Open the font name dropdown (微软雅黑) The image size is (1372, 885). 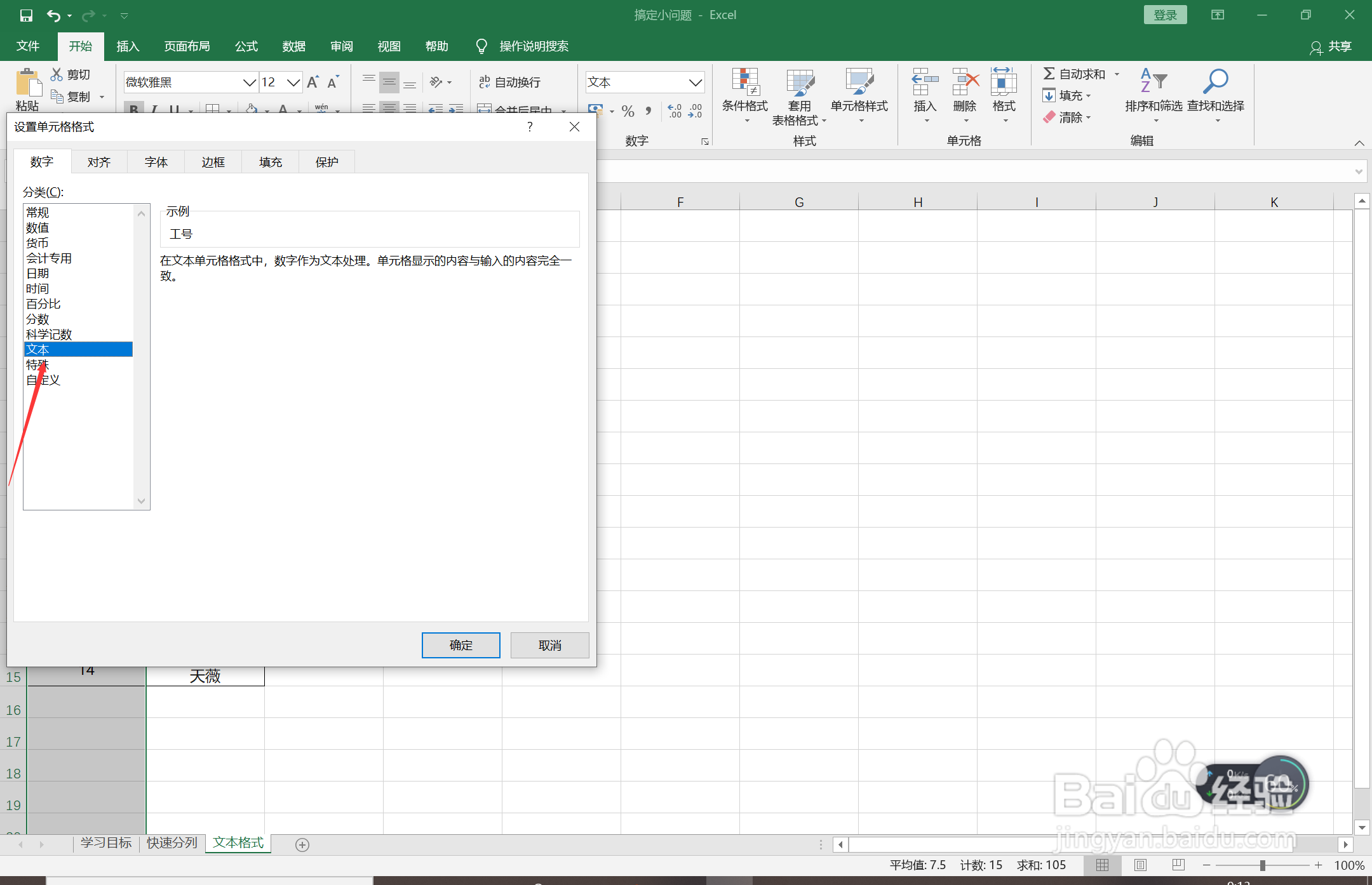click(x=250, y=83)
